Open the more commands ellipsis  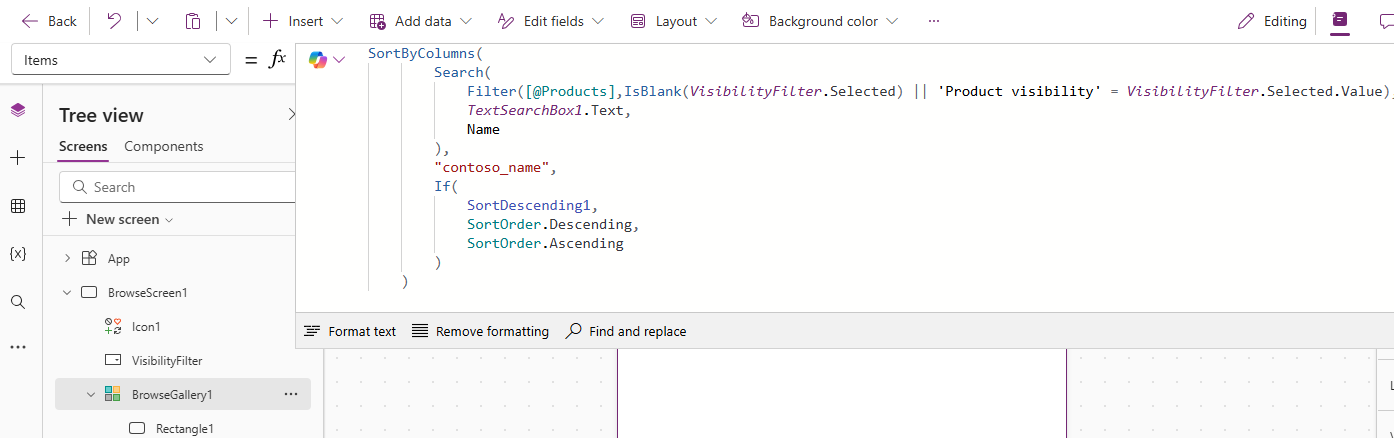933,21
